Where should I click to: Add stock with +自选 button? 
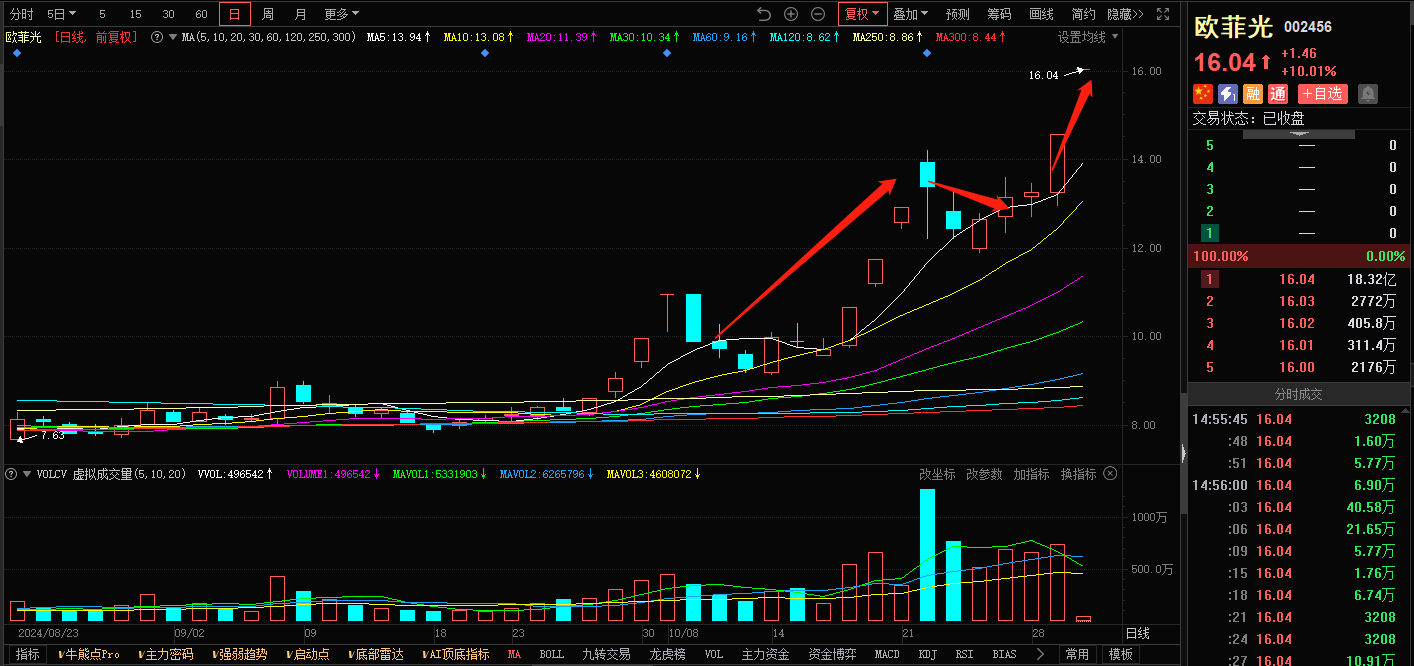(1323, 94)
